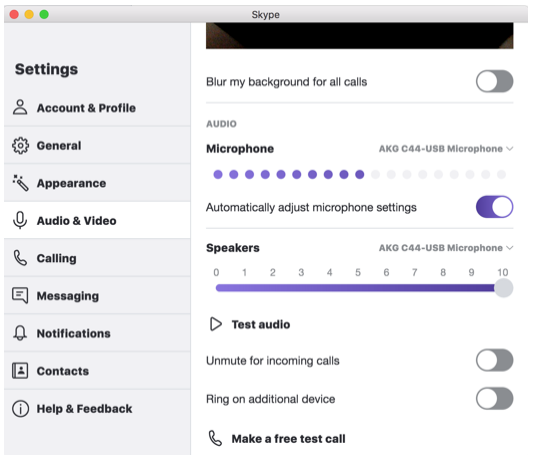Click the Contacts address book icon

[20, 371]
